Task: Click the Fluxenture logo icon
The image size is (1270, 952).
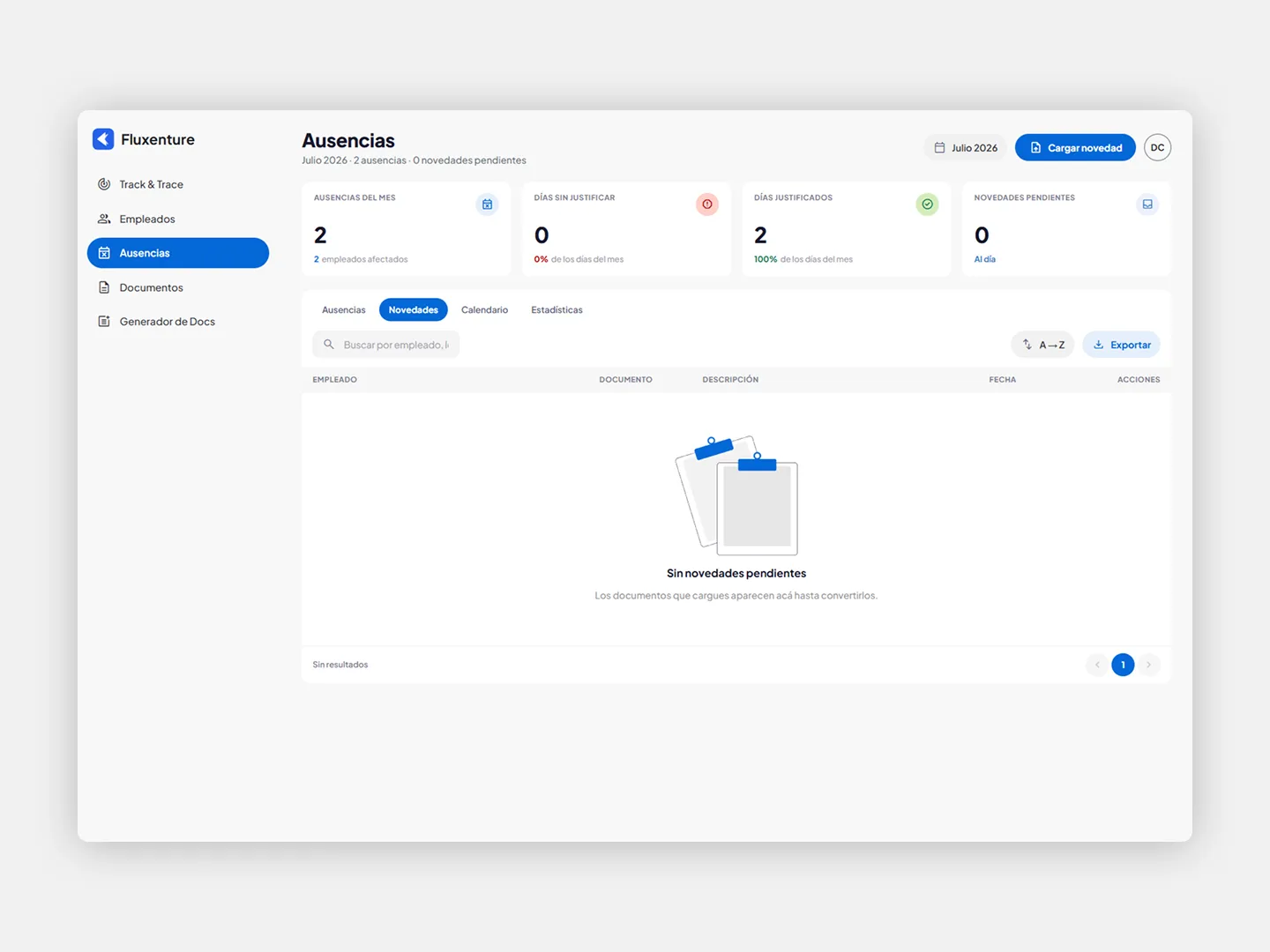Action: (103, 139)
